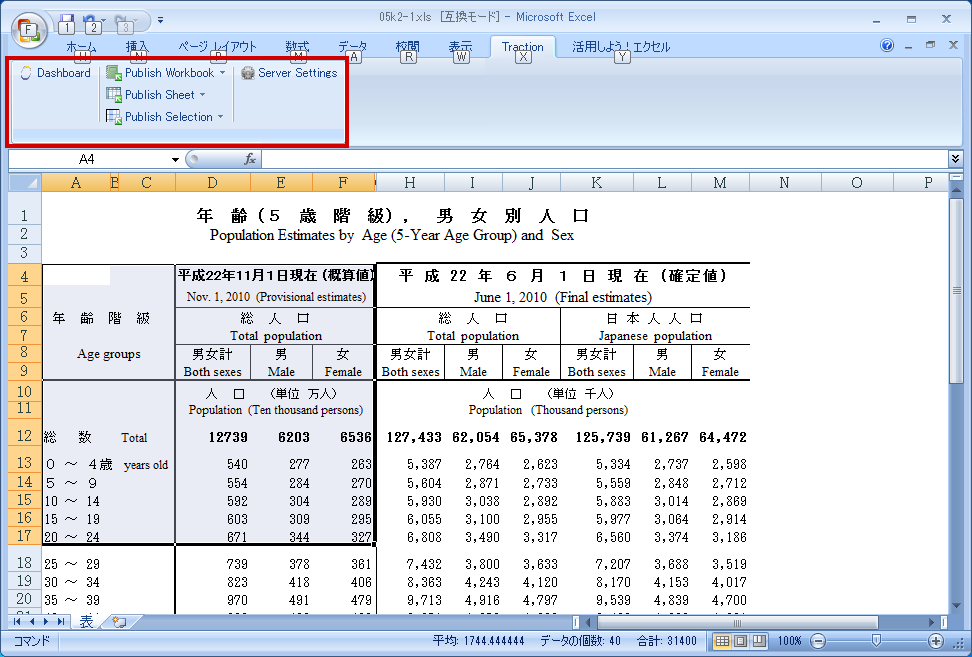Screen dimensions: 972x657
Task: Click Publish Workbook button
Action: (x=160, y=73)
